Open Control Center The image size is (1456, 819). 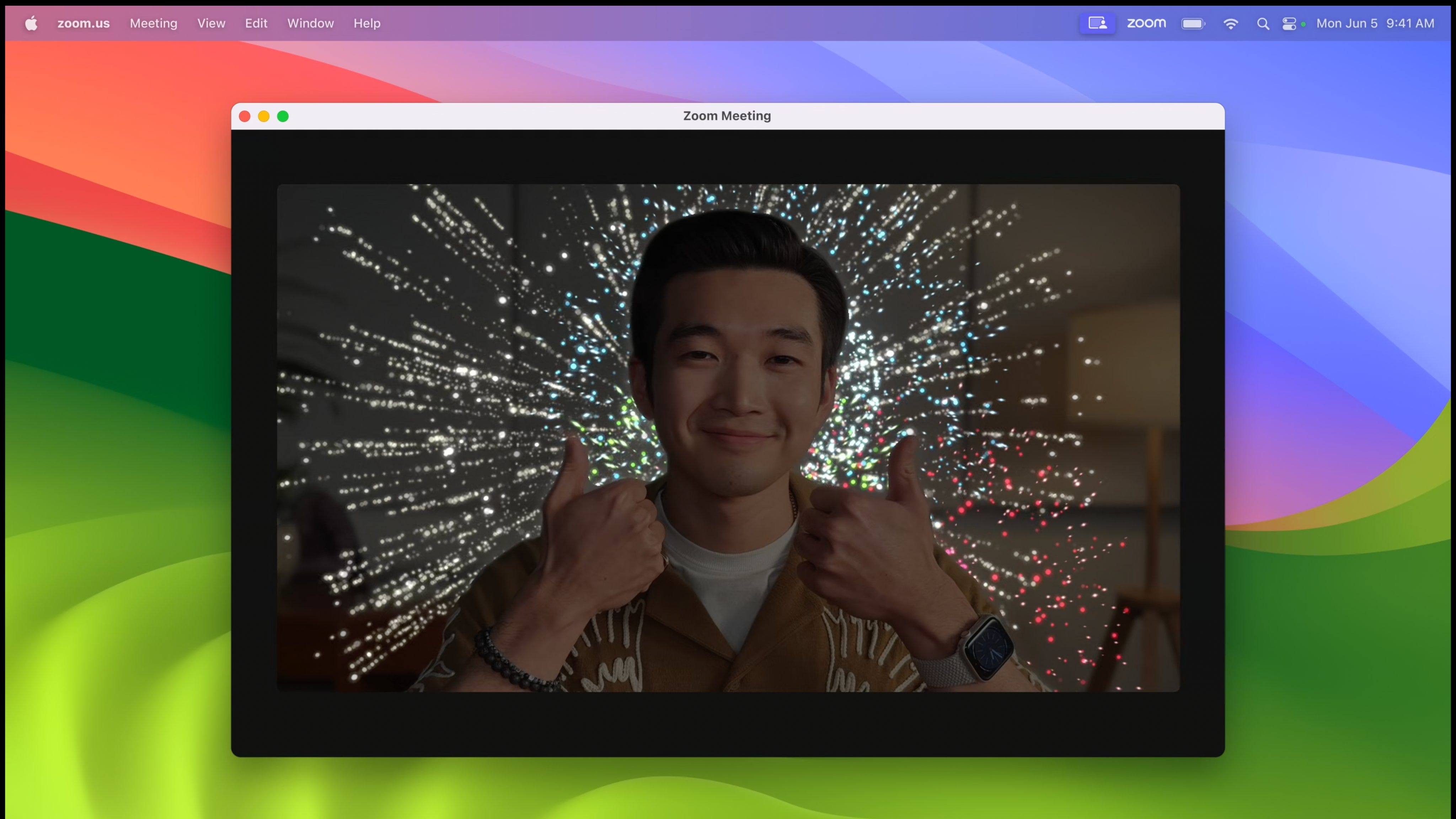(x=1289, y=23)
